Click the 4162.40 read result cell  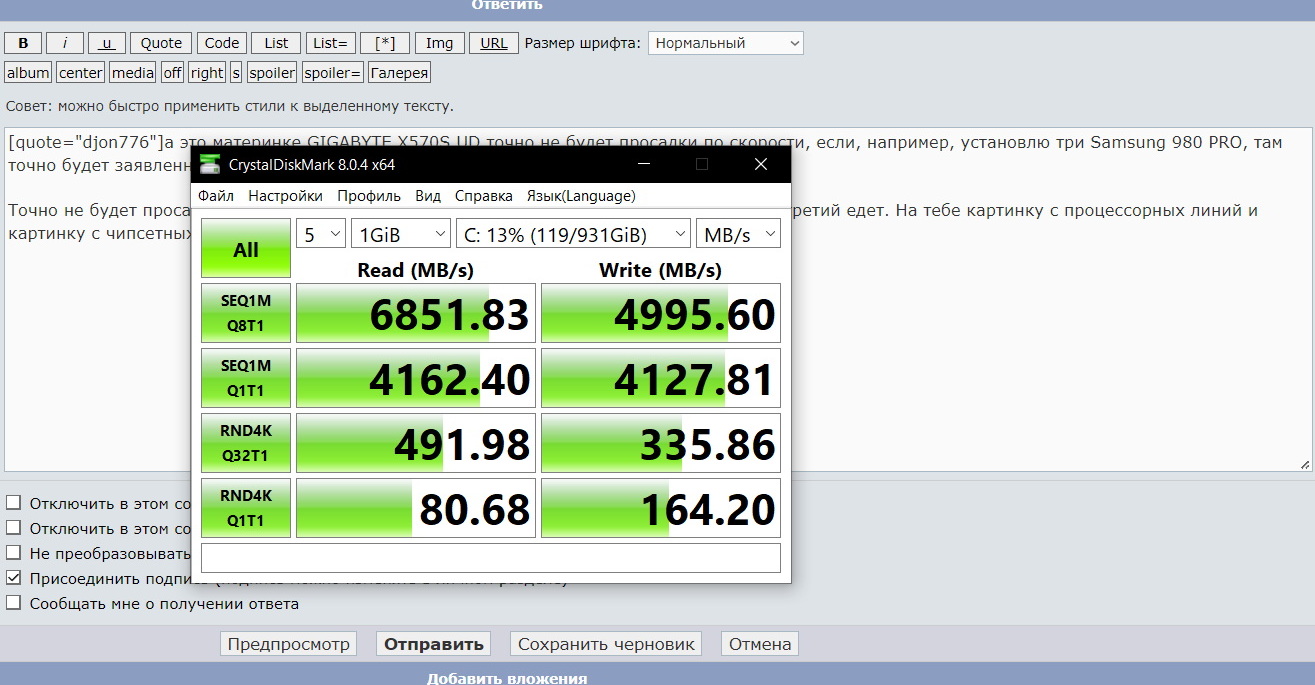click(416, 378)
